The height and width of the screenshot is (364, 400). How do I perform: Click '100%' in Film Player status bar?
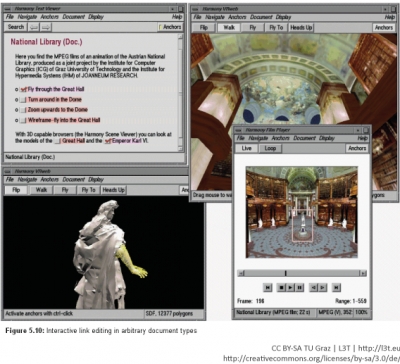361,313
